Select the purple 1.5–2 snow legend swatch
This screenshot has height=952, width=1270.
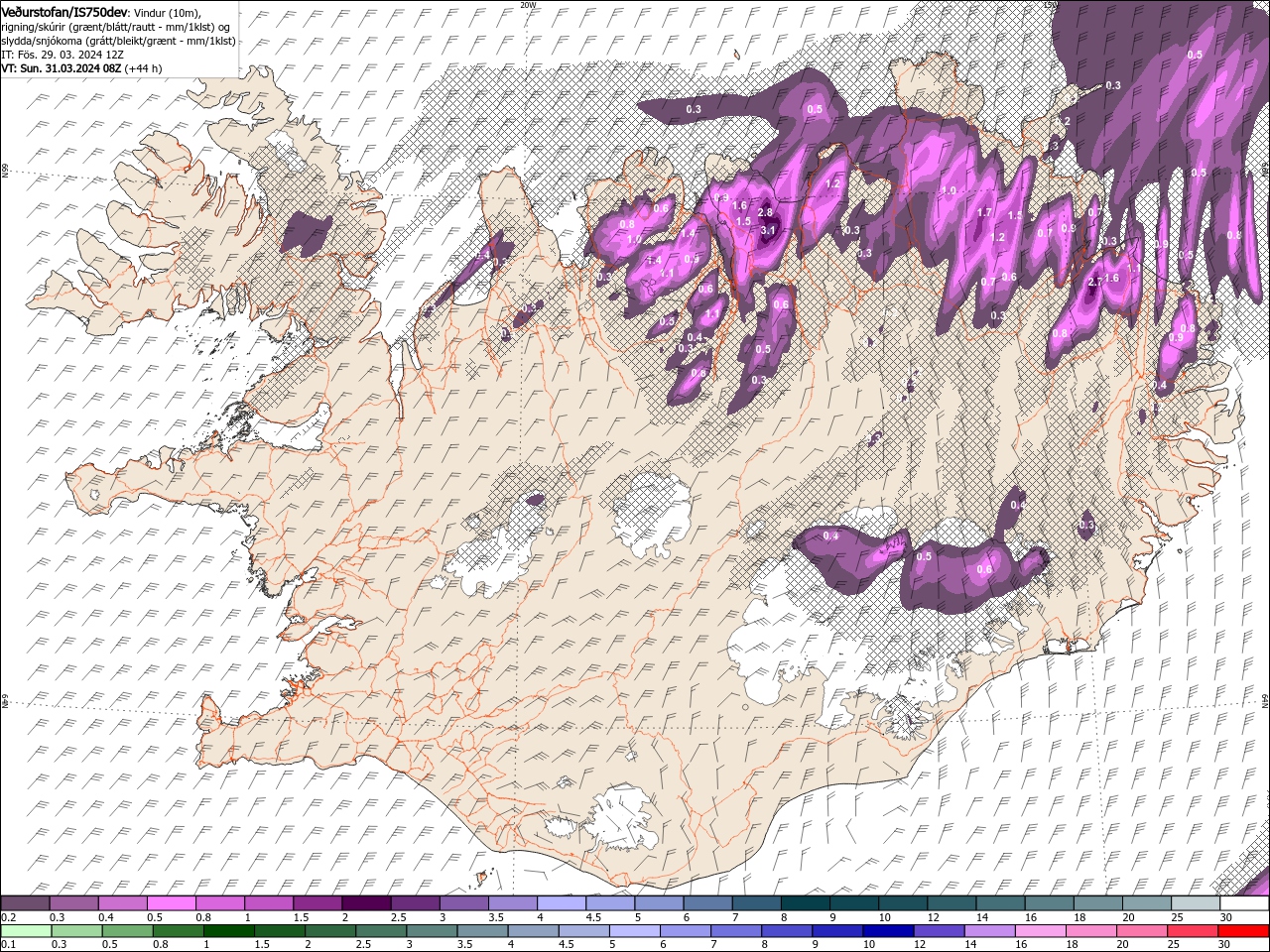click(x=317, y=903)
